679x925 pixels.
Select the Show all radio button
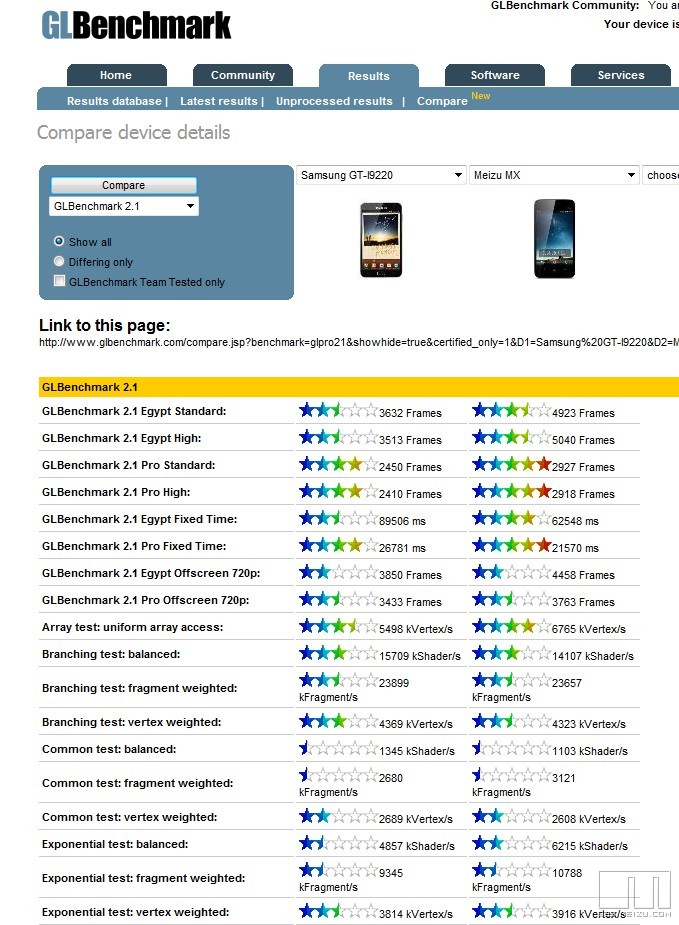point(59,241)
